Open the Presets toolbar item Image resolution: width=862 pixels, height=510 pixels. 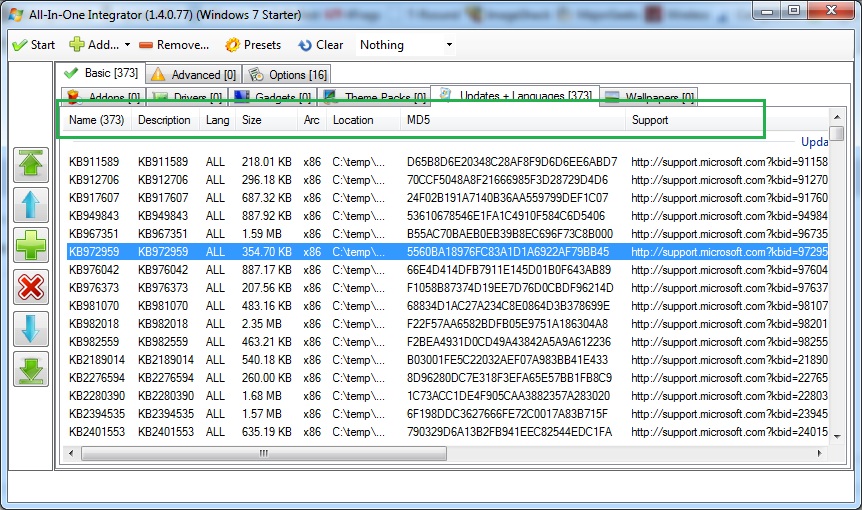(x=253, y=45)
